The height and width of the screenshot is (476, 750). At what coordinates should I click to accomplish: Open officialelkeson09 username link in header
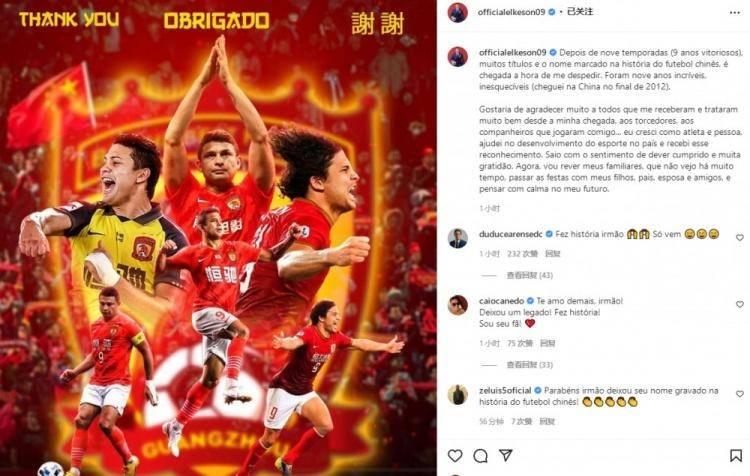pos(511,12)
